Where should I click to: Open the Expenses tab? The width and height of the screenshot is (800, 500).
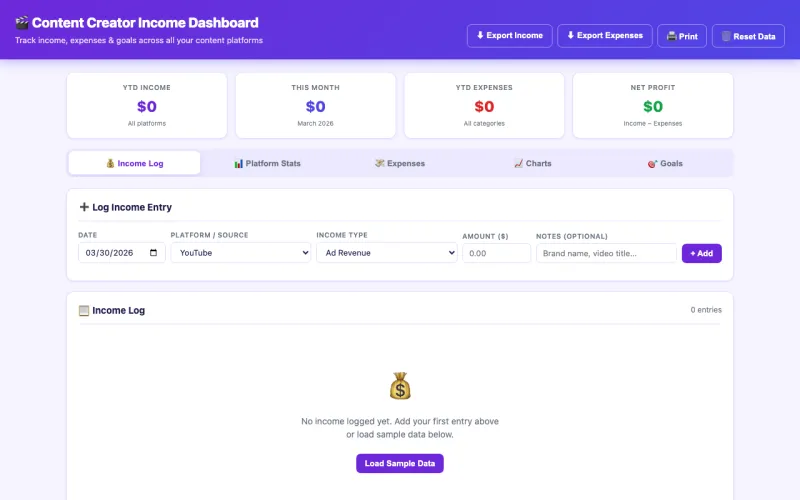point(399,163)
